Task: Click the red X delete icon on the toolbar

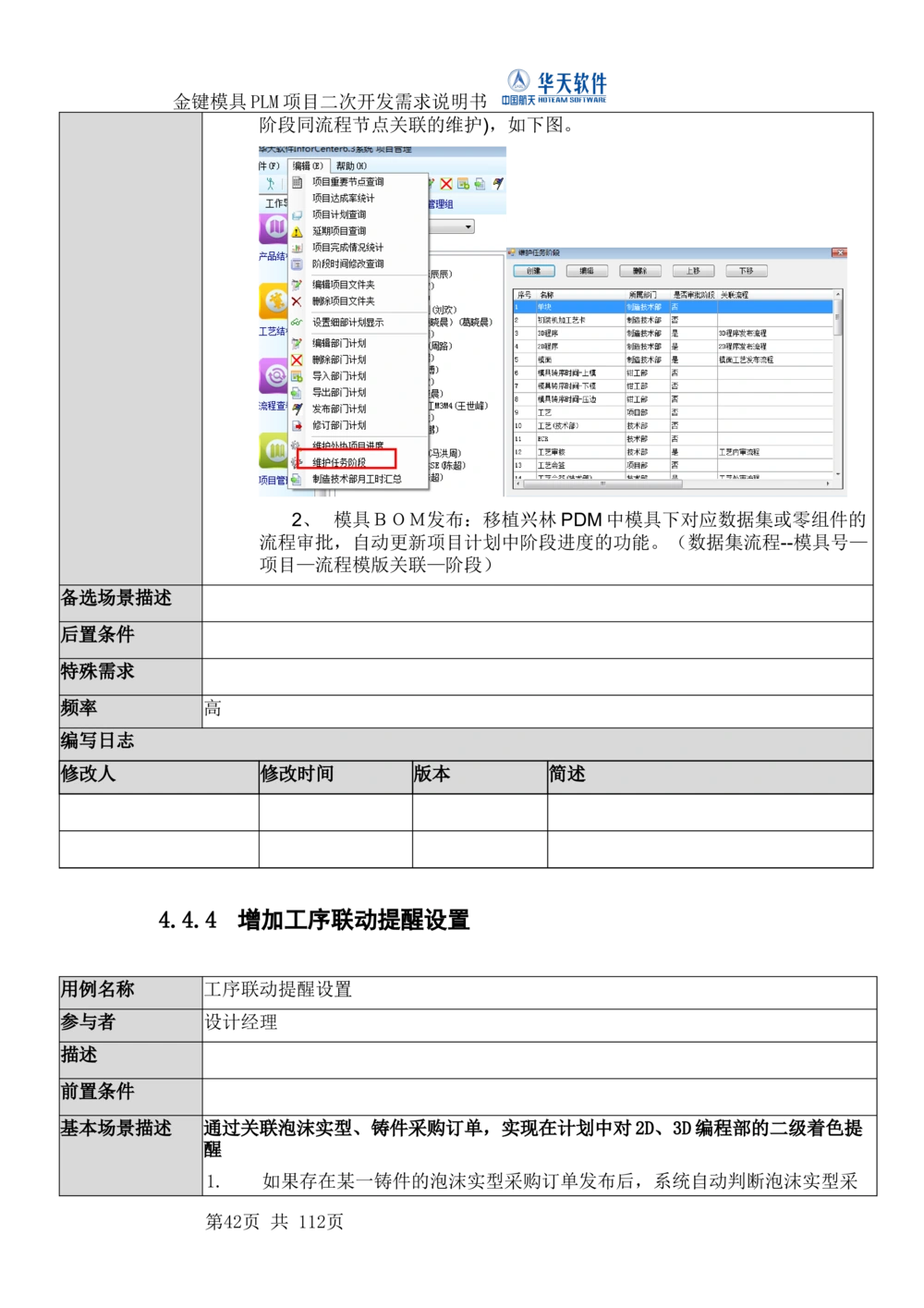Action: (x=446, y=184)
